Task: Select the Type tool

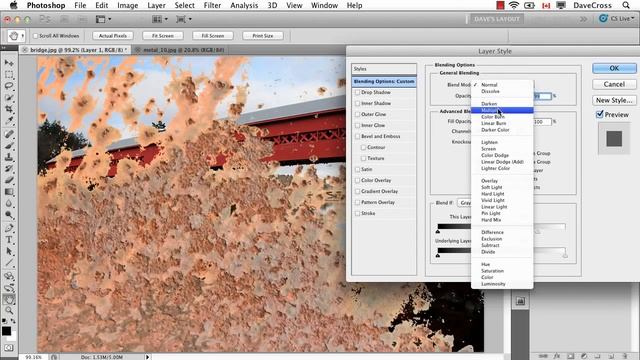Action: coord(9,240)
